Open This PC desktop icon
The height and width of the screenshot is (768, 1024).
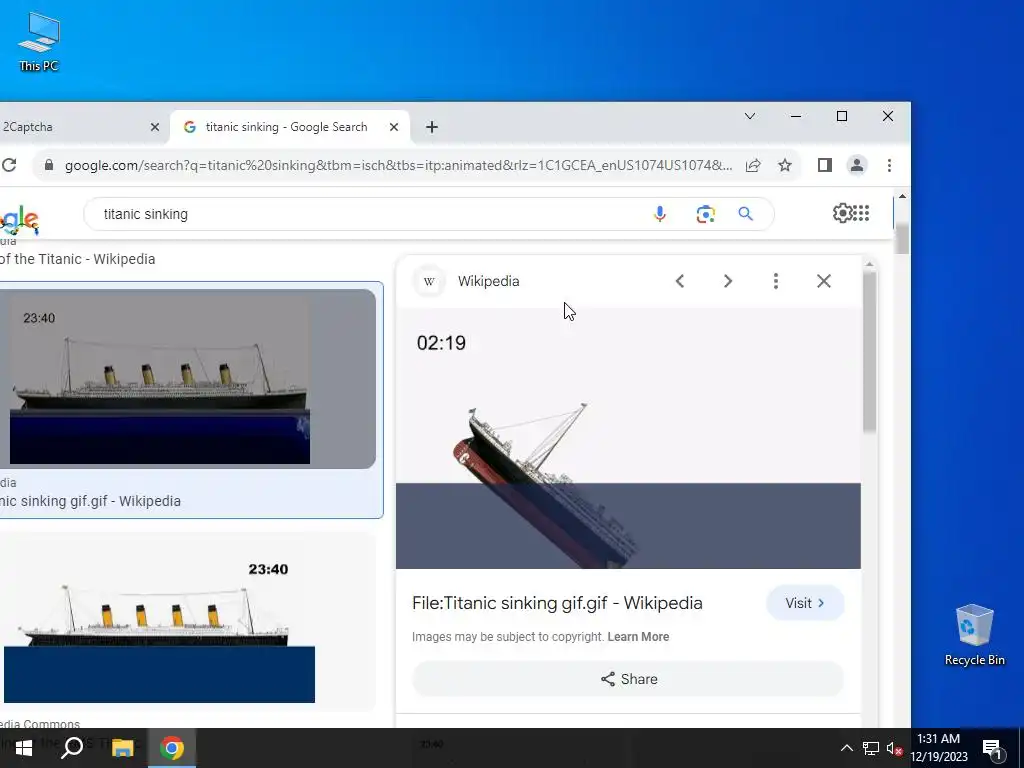39,42
